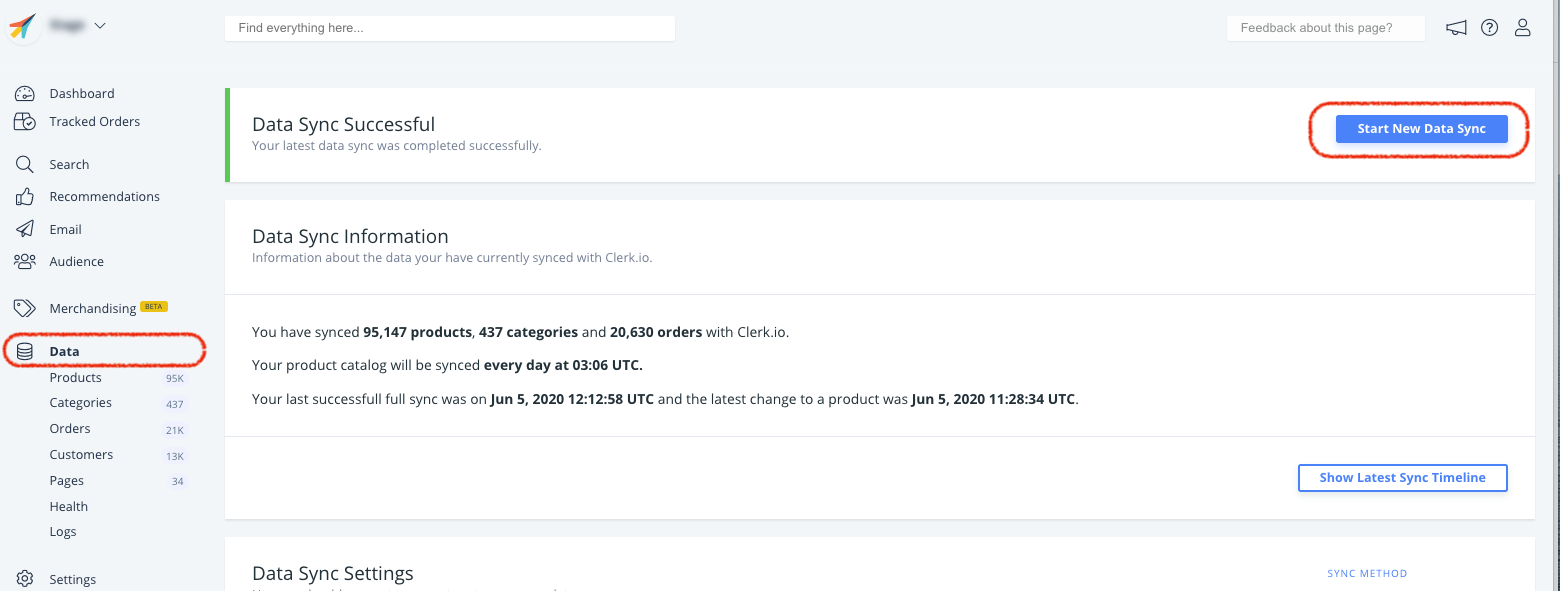Click the Audience people icon
The height and width of the screenshot is (591, 1560).
pyautogui.click(x=25, y=262)
